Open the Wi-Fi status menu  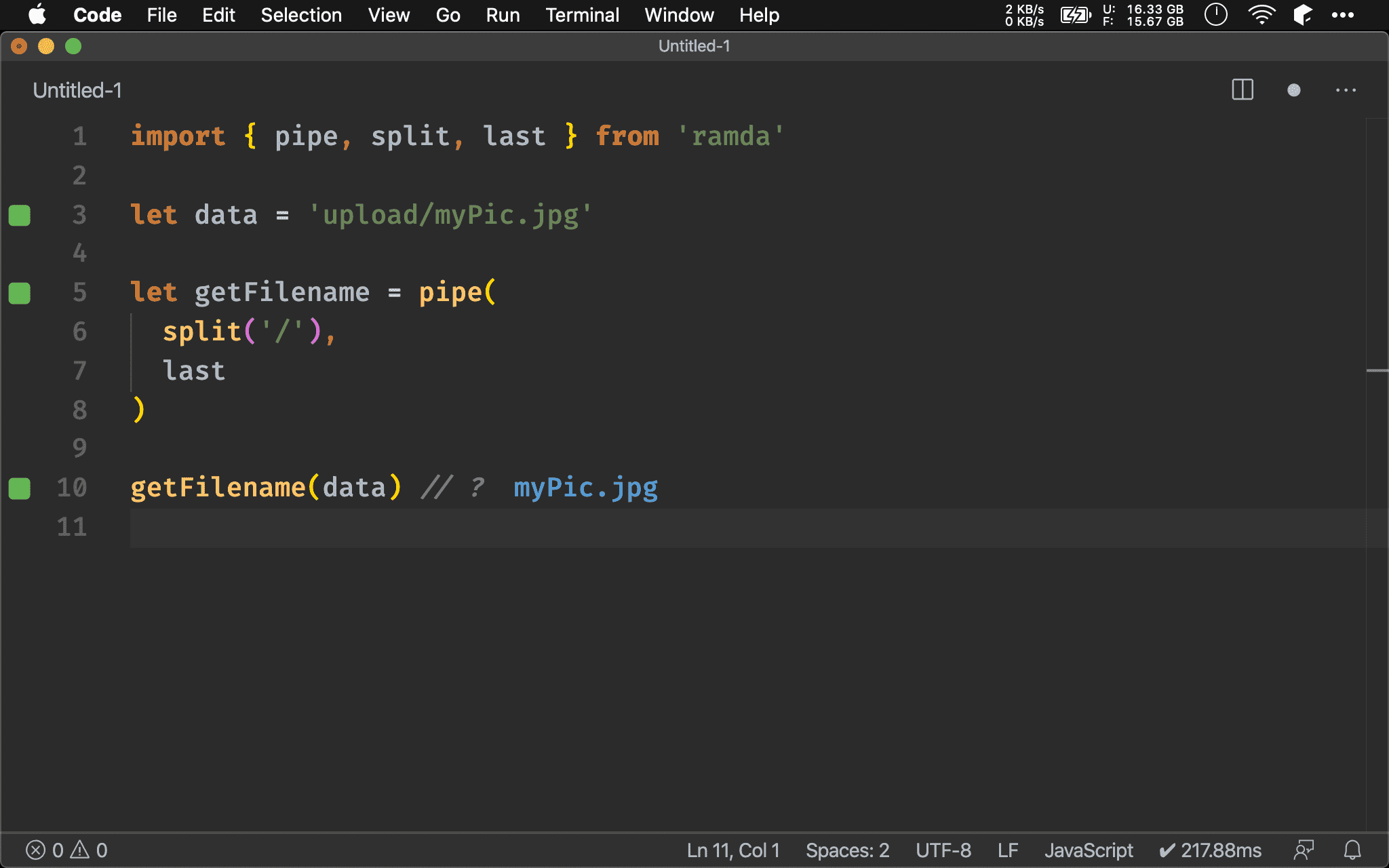(x=1261, y=15)
